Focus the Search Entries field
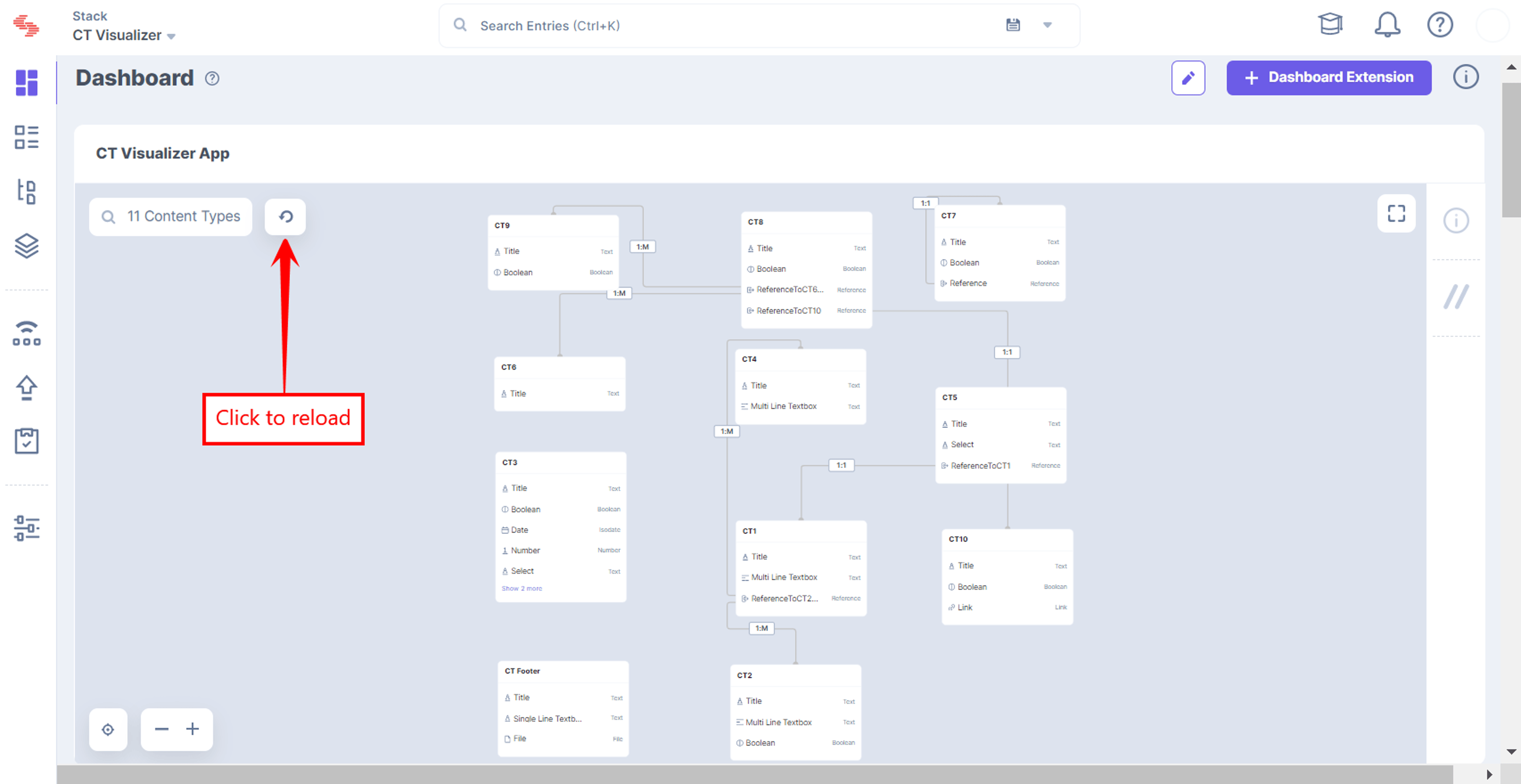This screenshot has height=784, width=1521. (738, 26)
